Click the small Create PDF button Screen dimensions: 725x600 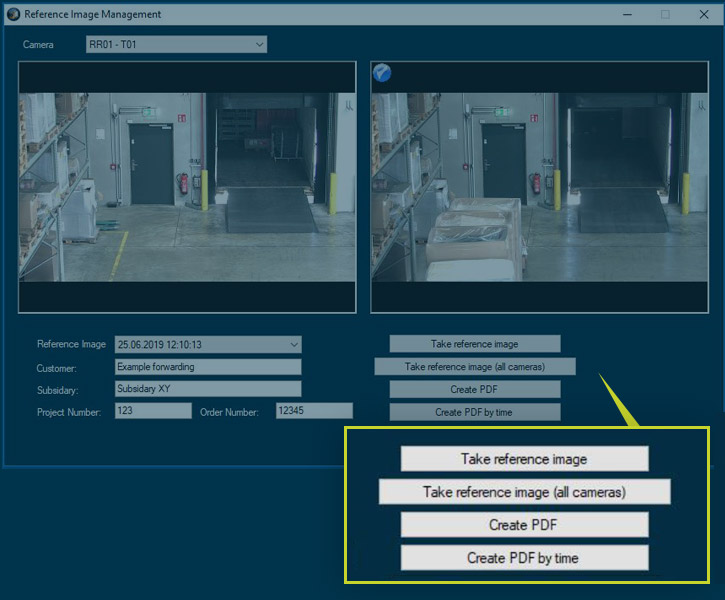click(x=475, y=389)
